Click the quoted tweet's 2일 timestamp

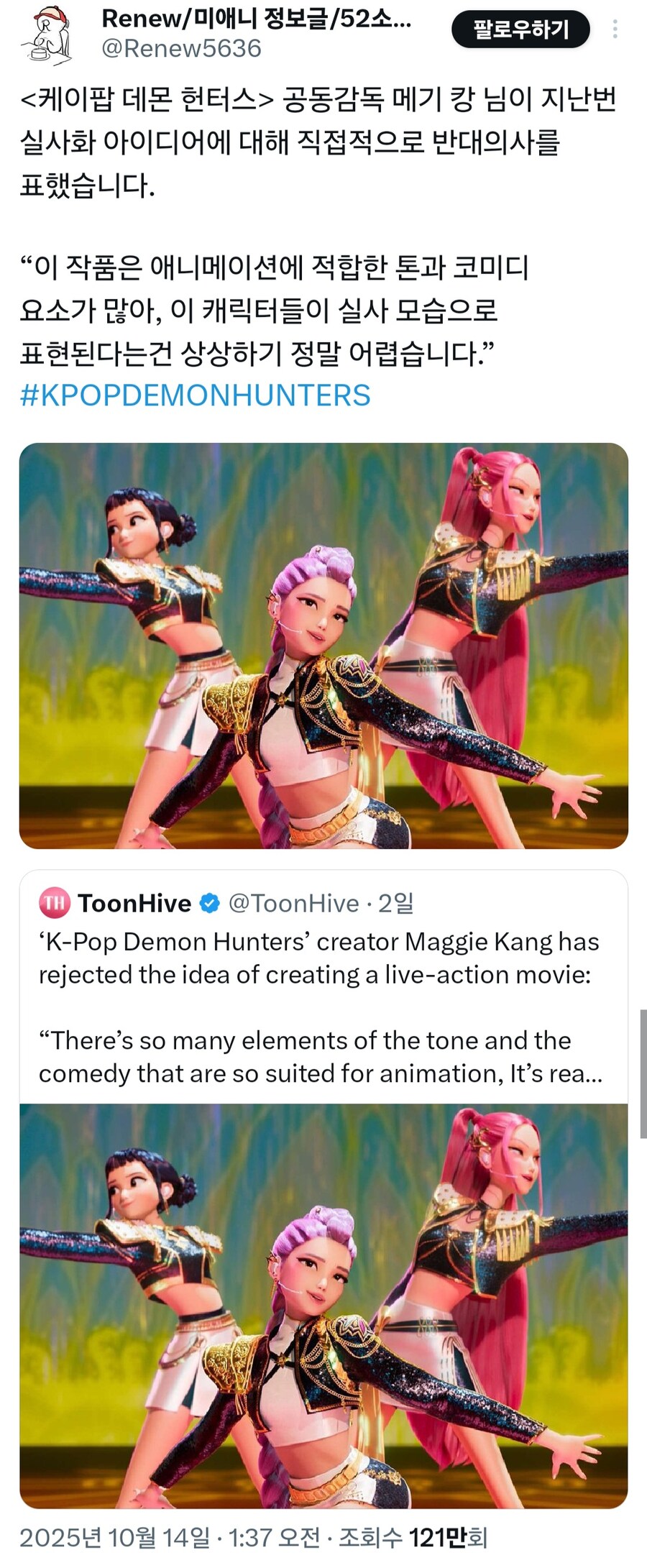(396, 904)
